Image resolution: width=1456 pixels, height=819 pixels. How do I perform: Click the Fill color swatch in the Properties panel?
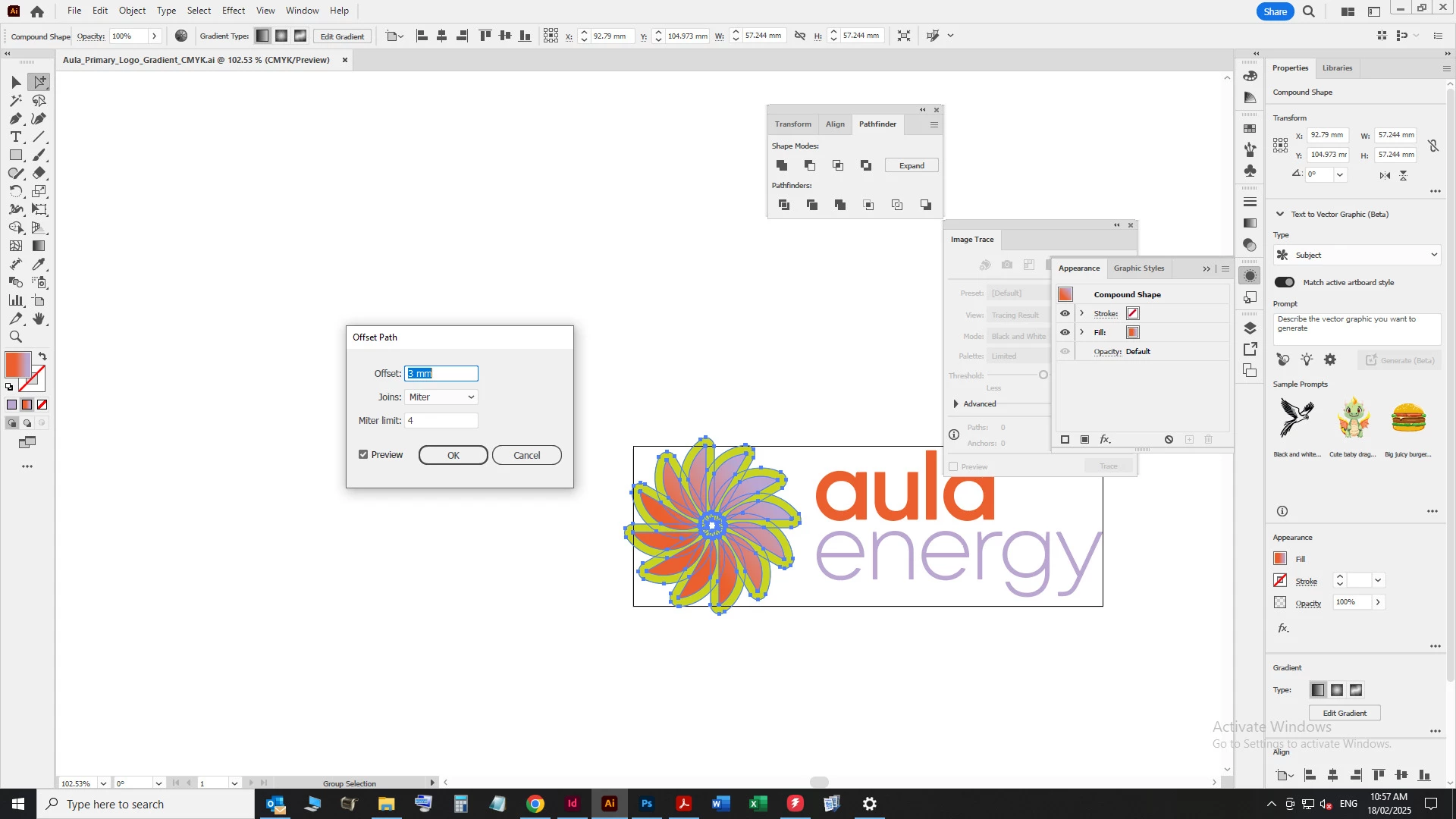pyautogui.click(x=1280, y=559)
